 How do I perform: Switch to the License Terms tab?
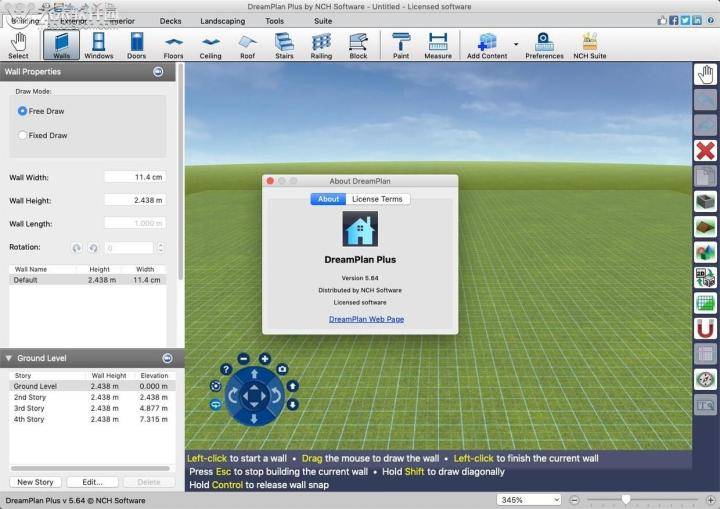377,199
